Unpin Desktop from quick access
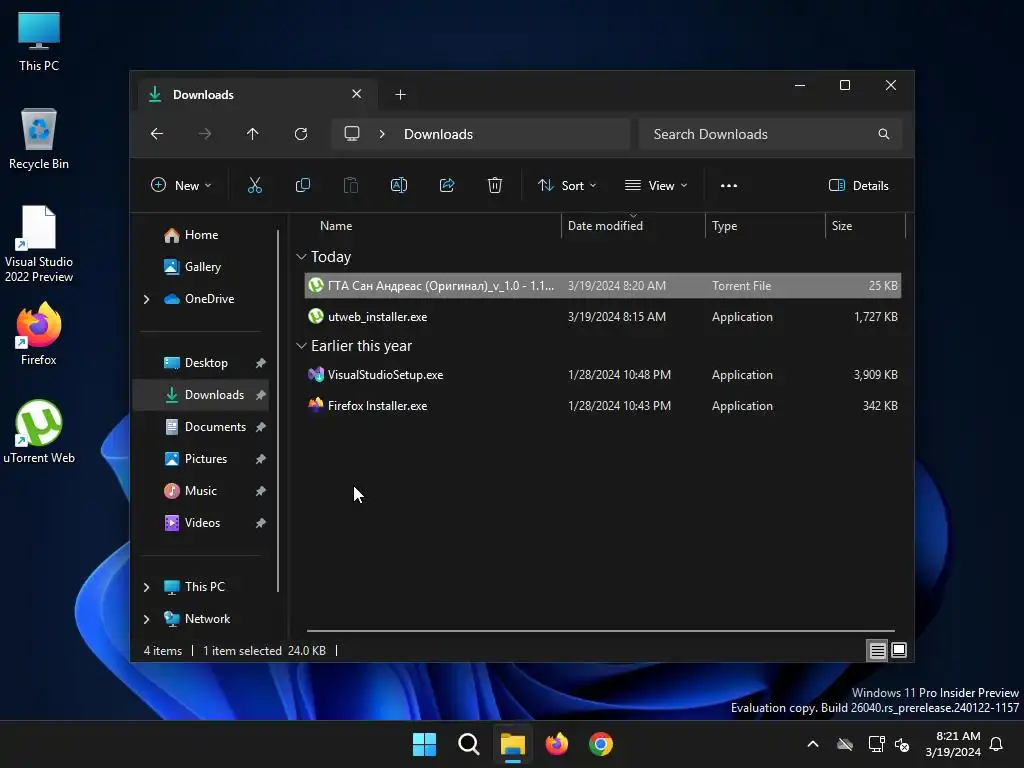1024x768 pixels. (261, 363)
